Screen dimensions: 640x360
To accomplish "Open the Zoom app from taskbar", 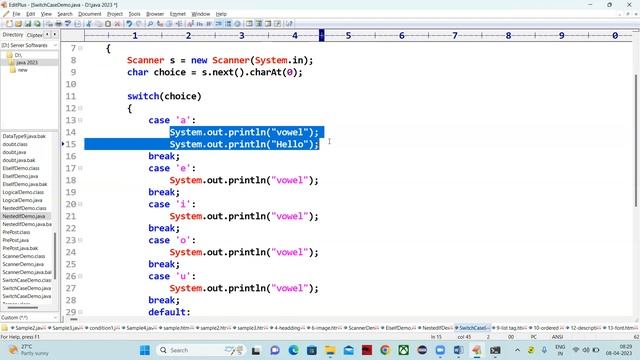I will (440, 350).
